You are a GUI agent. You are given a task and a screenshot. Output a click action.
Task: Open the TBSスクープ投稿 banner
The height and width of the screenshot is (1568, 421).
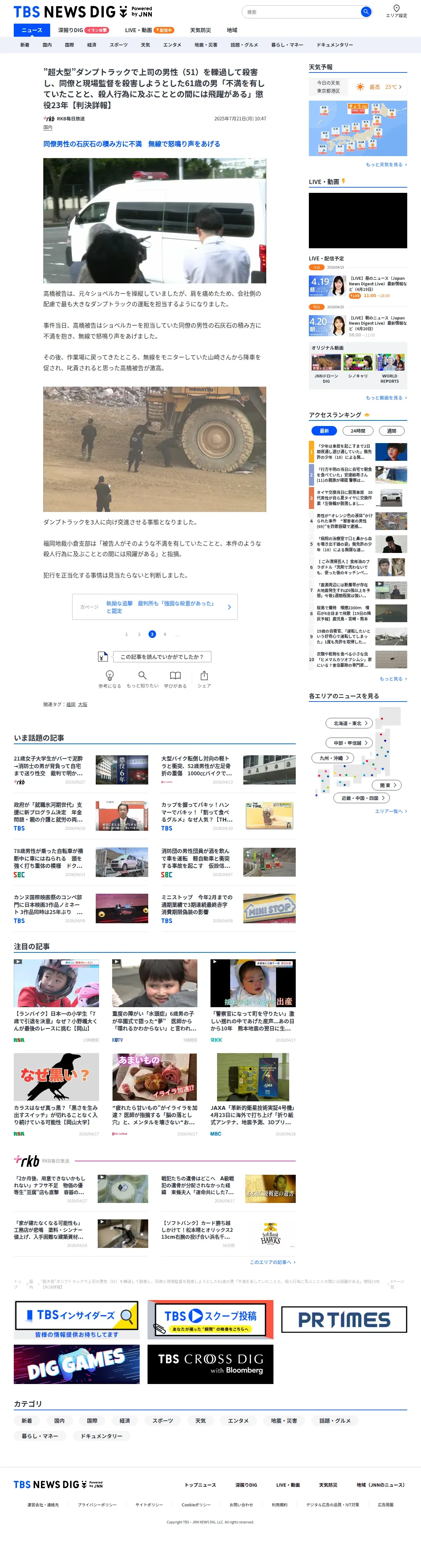coord(210,1320)
